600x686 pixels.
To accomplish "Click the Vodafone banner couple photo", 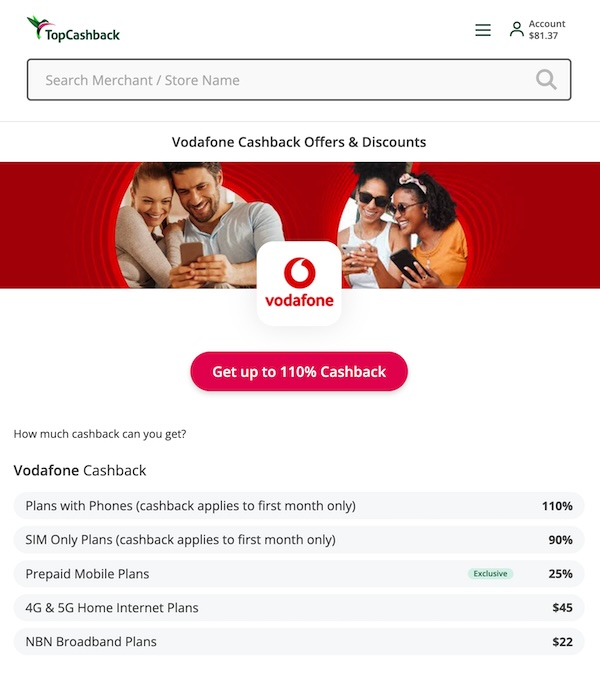I will pos(197,225).
